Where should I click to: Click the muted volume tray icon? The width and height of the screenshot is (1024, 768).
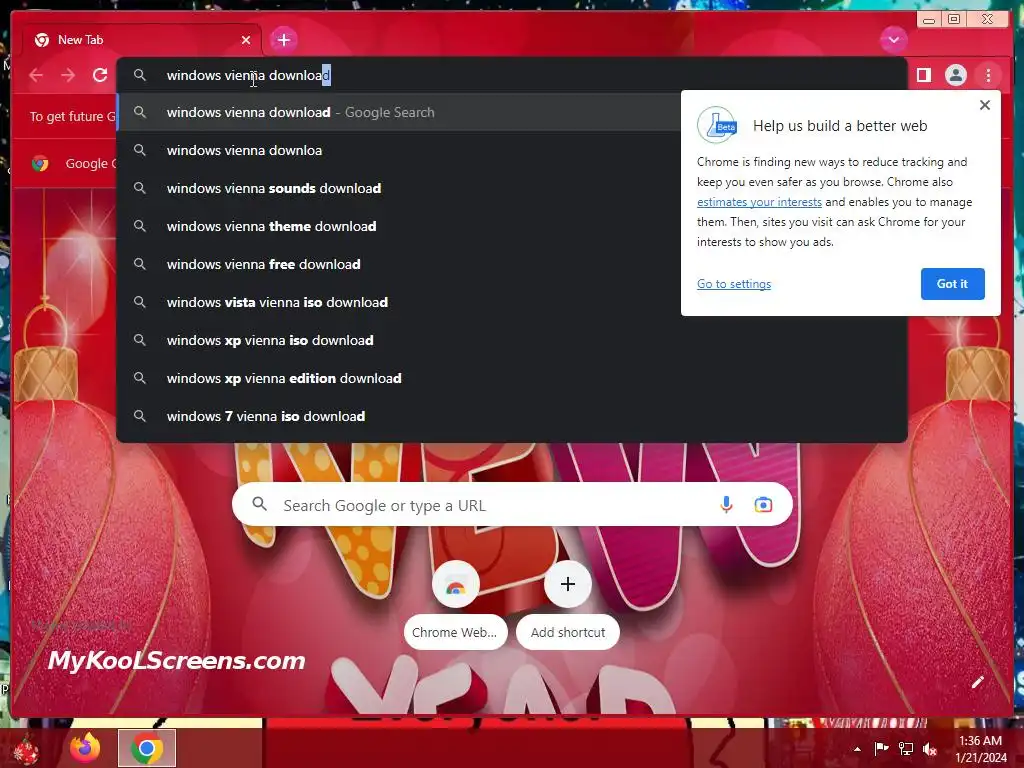(930, 748)
